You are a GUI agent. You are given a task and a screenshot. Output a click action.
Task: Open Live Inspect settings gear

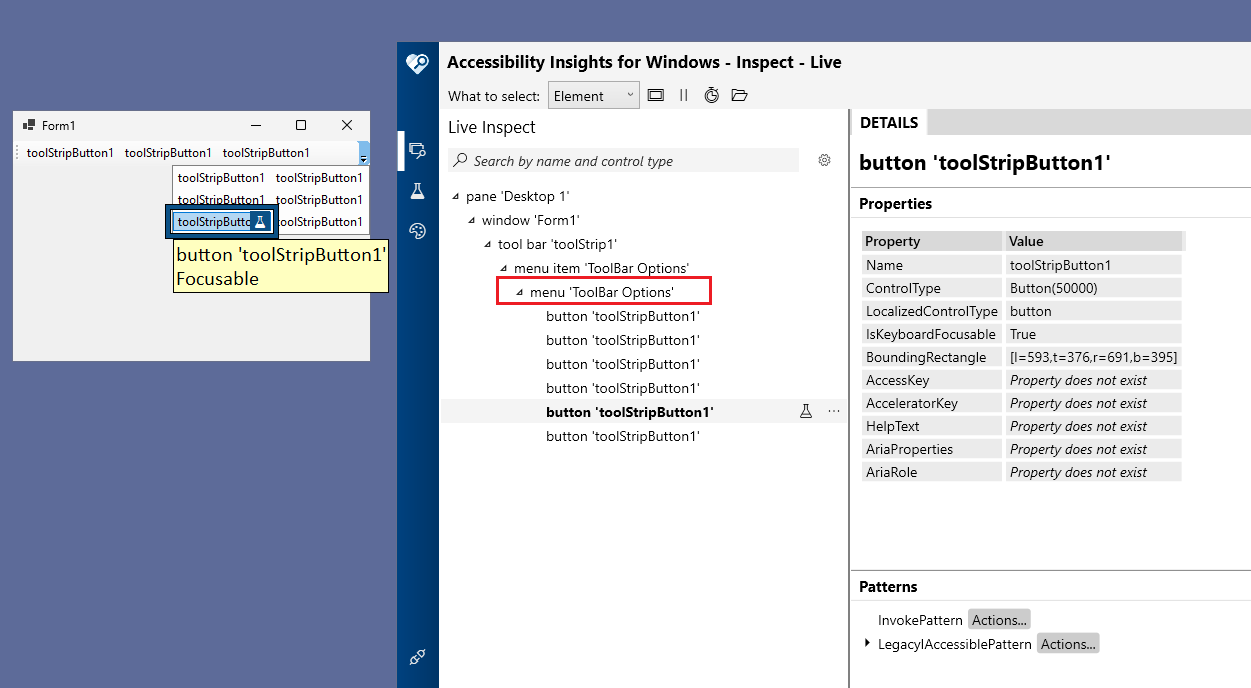click(824, 160)
